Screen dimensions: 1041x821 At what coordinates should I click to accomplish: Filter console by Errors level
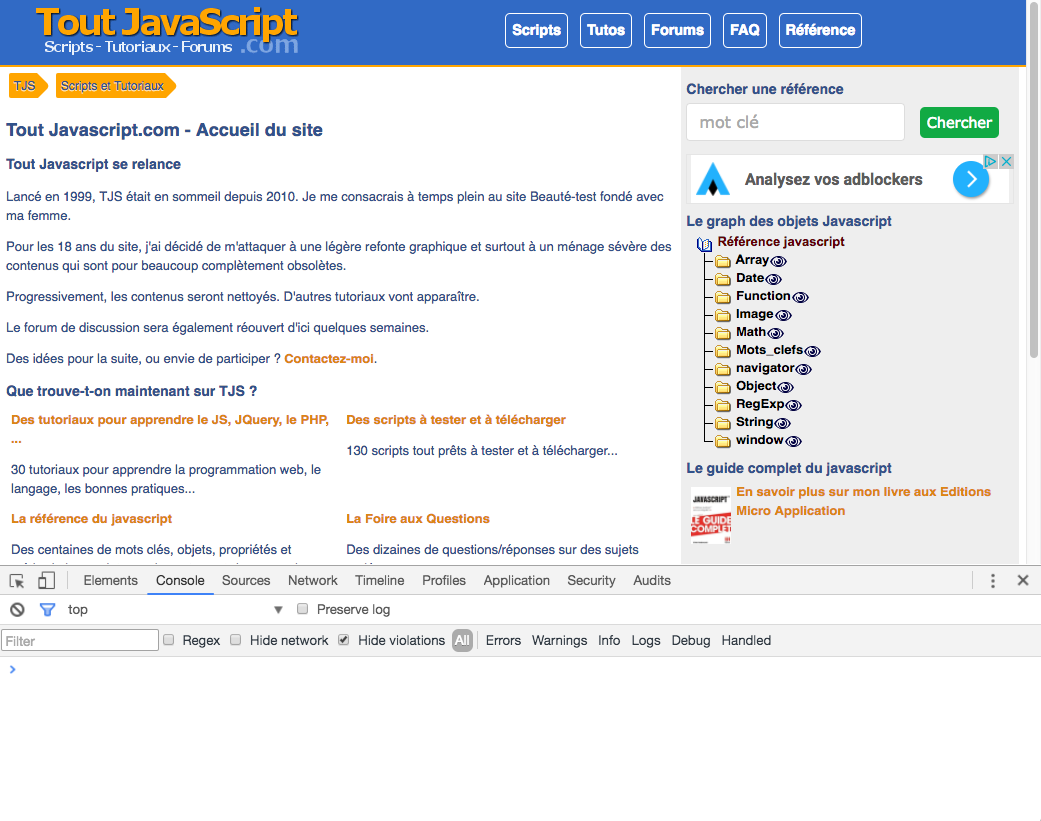(503, 640)
